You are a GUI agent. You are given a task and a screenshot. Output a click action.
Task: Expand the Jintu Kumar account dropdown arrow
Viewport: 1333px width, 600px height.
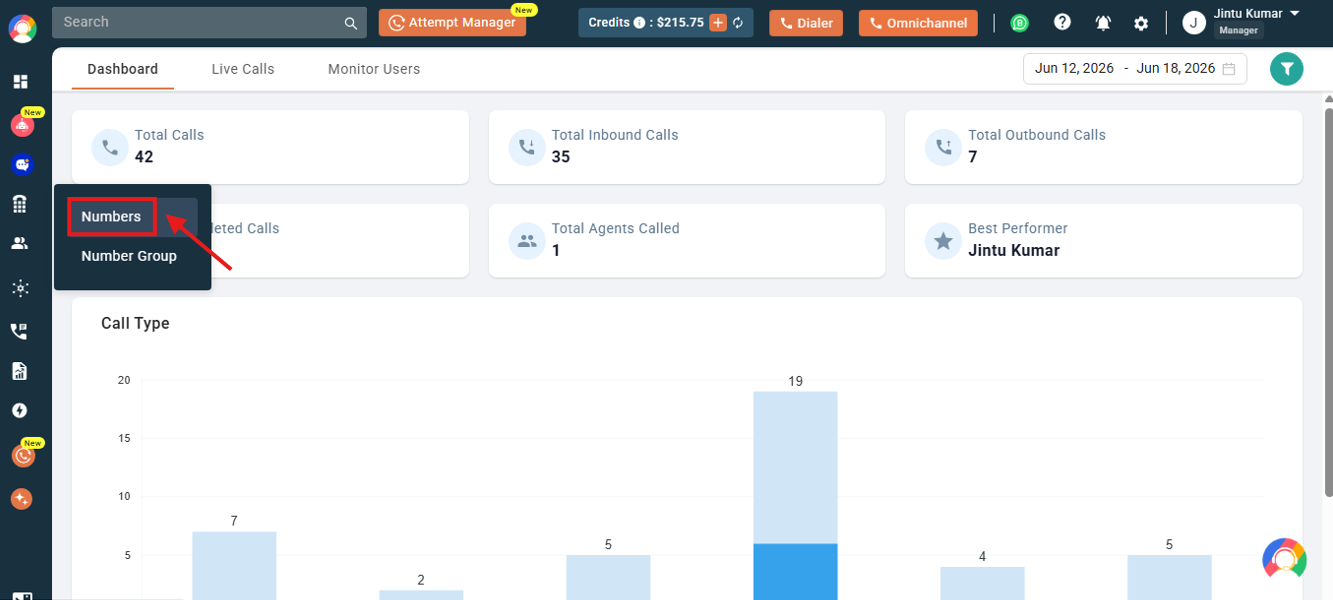click(1294, 14)
